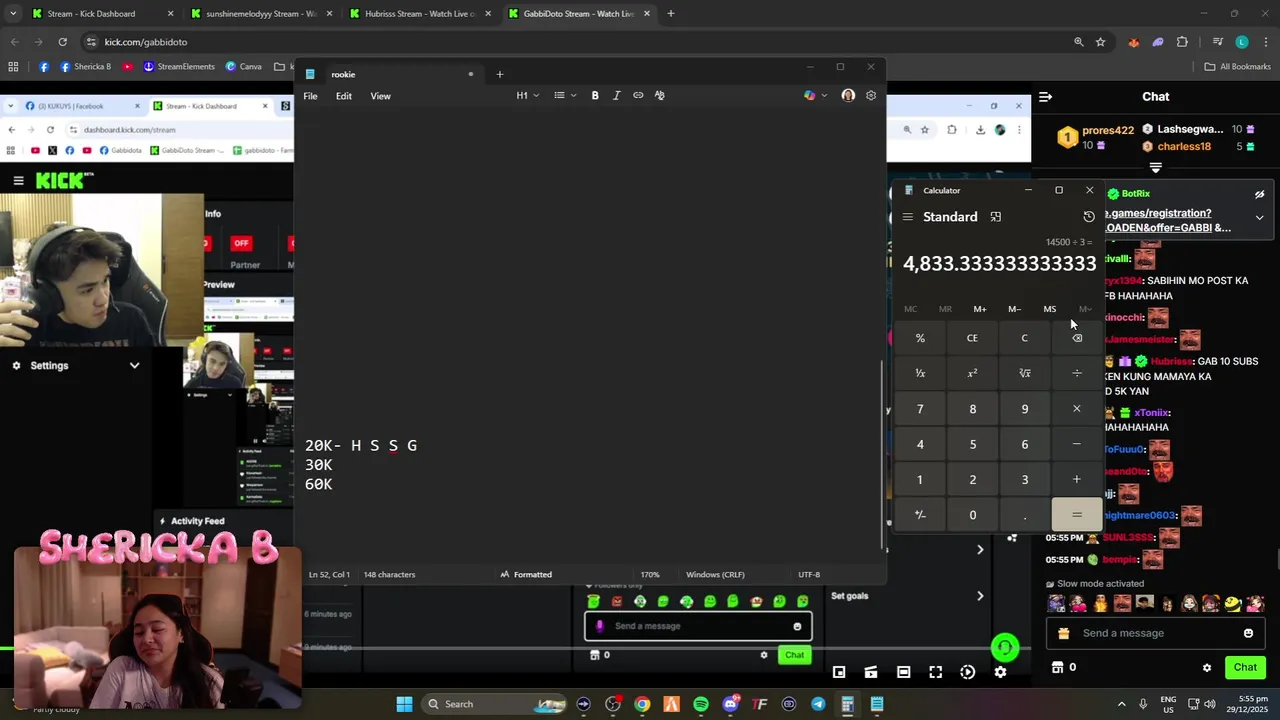
Task: Click the Formatted status in Notepad status bar
Action: click(x=526, y=575)
